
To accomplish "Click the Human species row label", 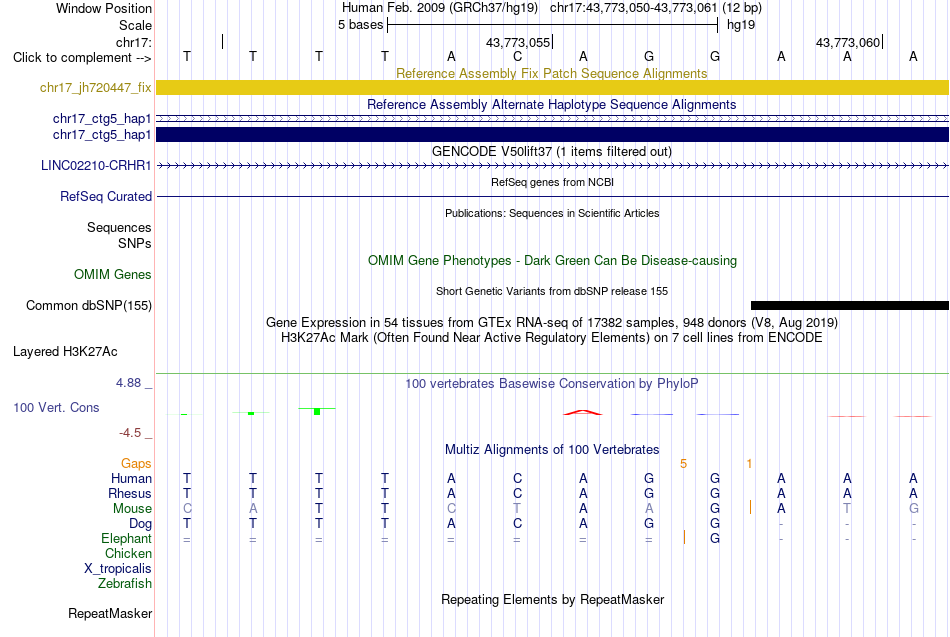I will click(131, 479).
